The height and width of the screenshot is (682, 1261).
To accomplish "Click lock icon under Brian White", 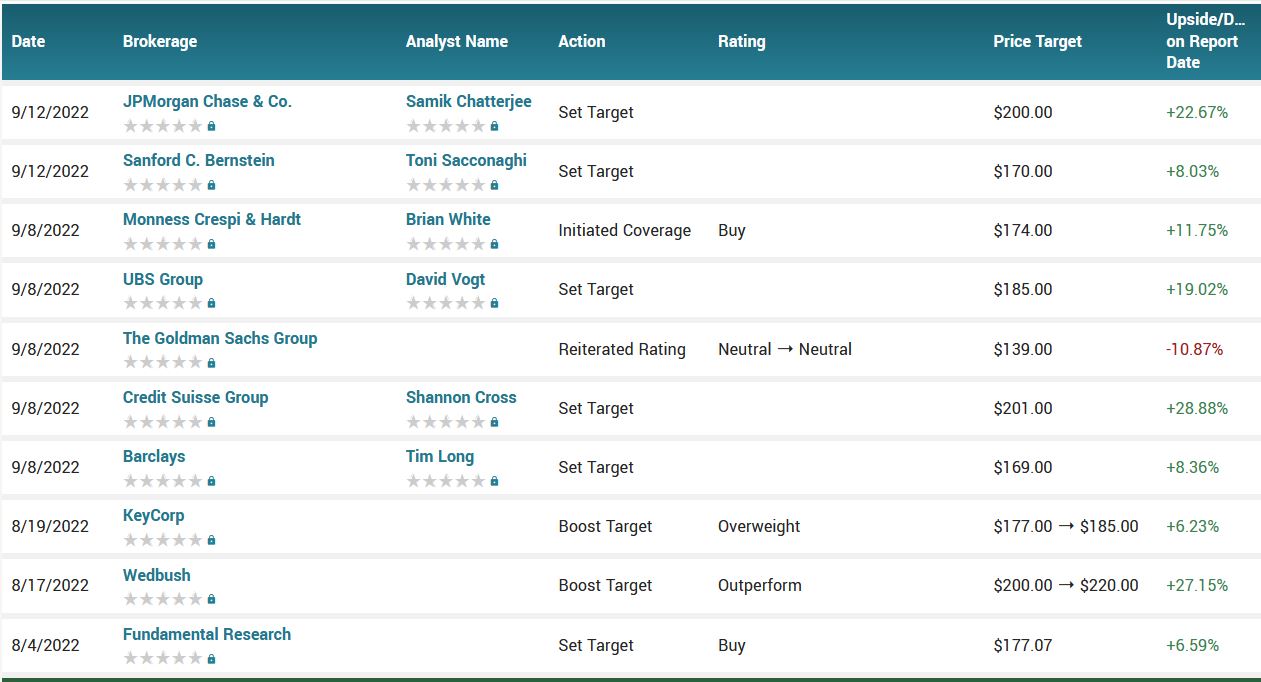I will click(x=494, y=245).
